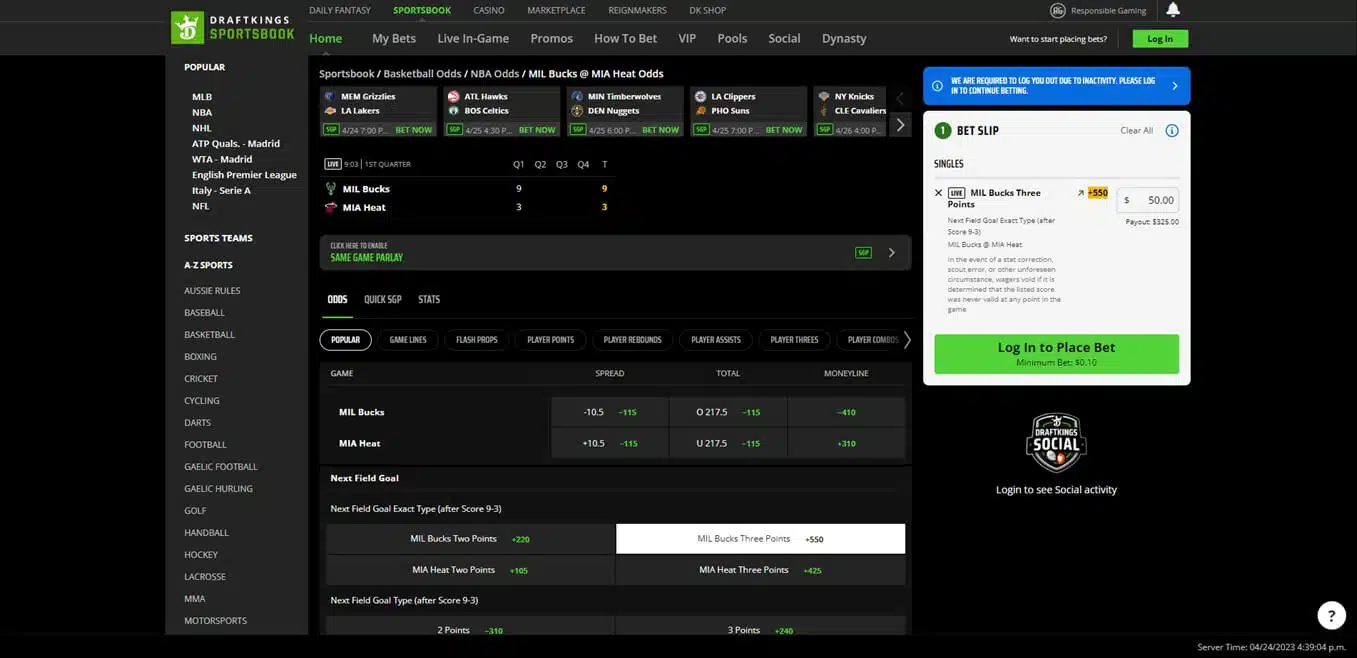Show more market filters with the right arrow

pyautogui.click(x=907, y=340)
